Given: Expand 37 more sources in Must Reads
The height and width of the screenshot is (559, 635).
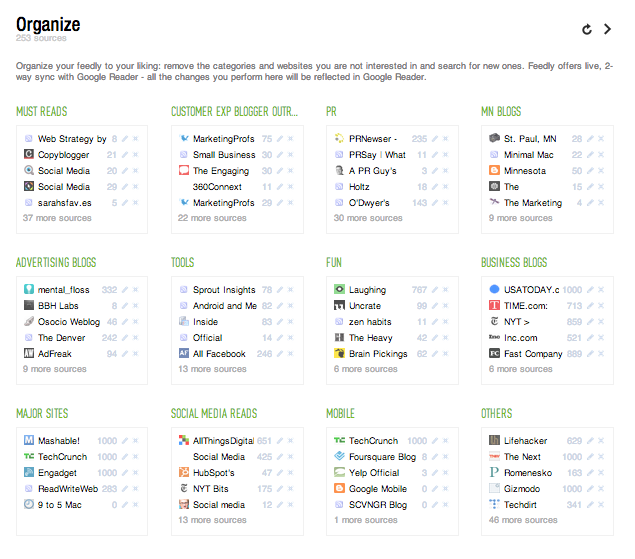Looking at the screenshot, I should (x=57, y=218).
